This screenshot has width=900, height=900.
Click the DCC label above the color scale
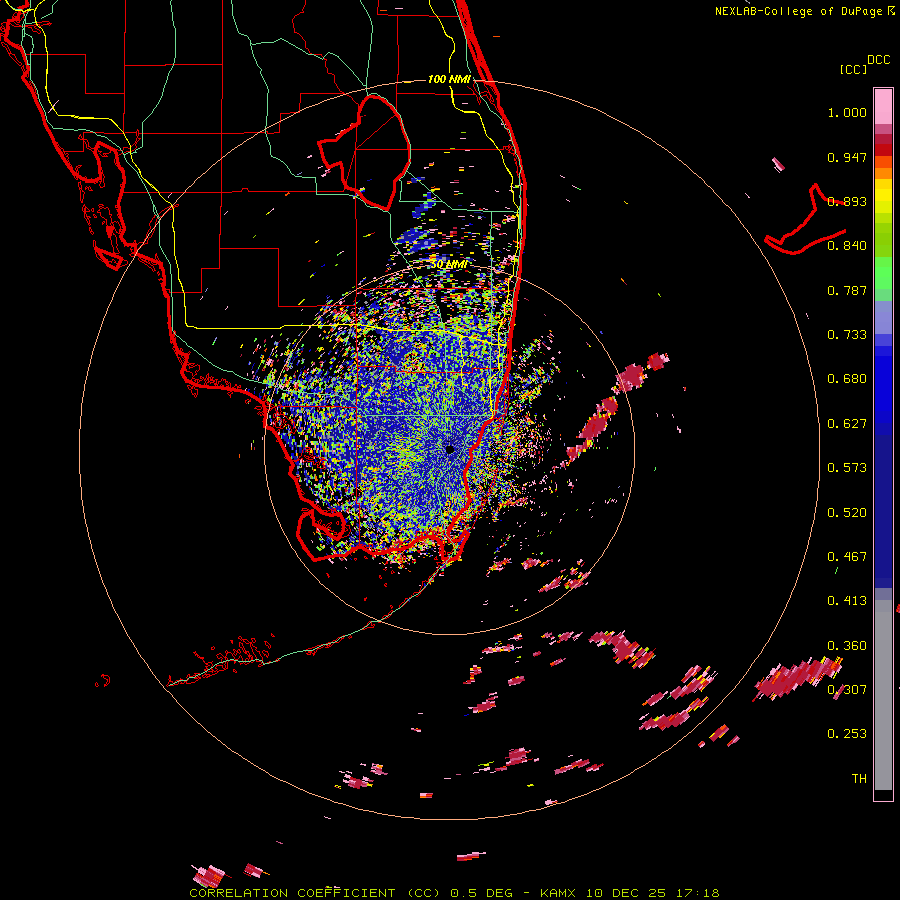pyautogui.click(x=878, y=60)
